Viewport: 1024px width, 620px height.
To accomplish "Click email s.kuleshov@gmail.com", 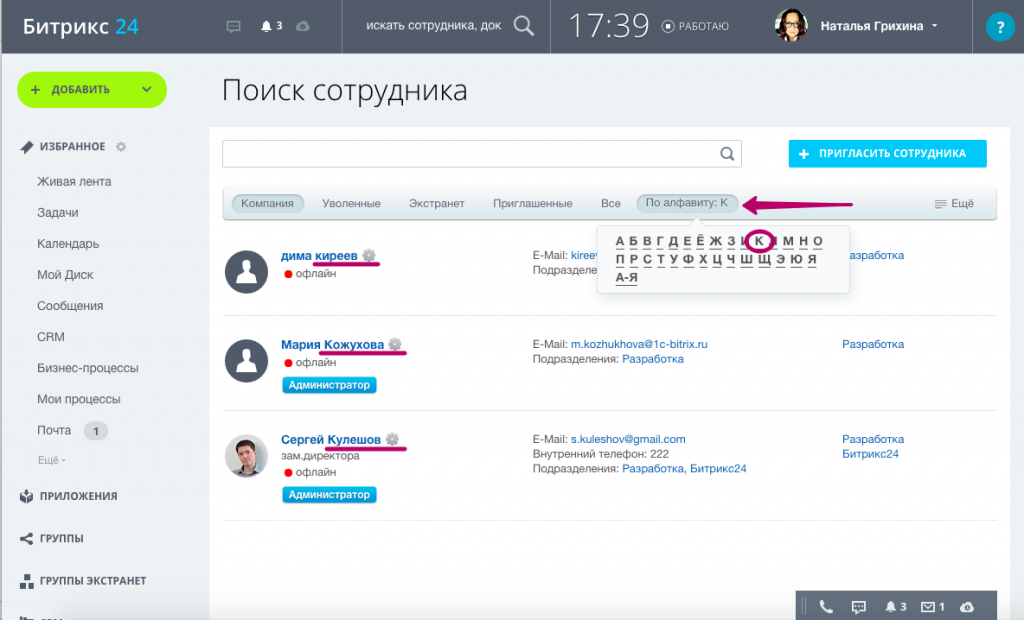I will pos(628,439).
